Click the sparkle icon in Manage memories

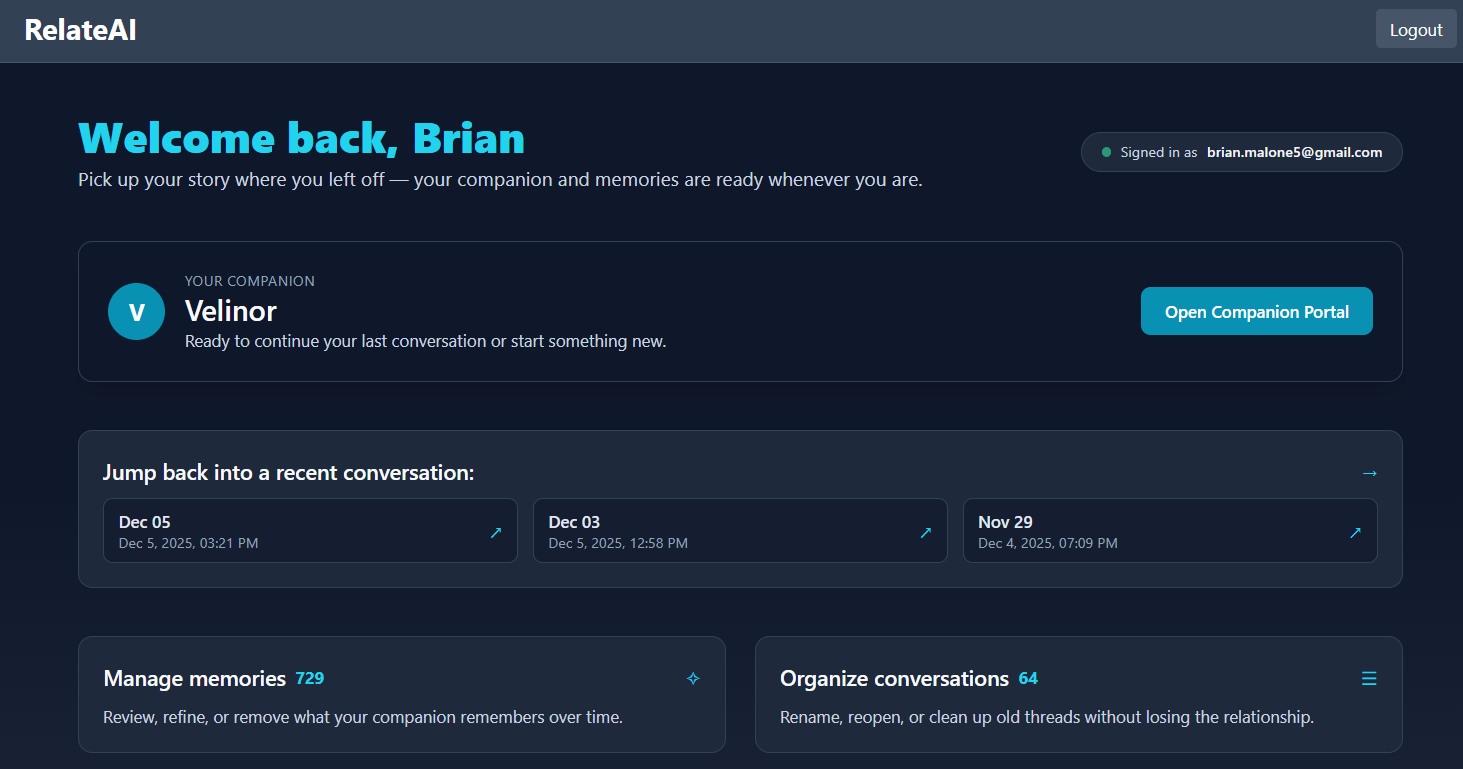click(x=693, y=679)
